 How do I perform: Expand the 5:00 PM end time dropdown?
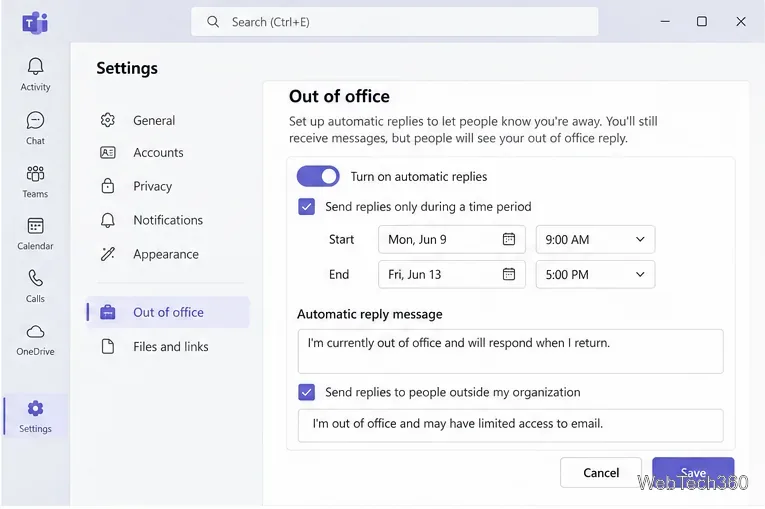pos(595,274)
